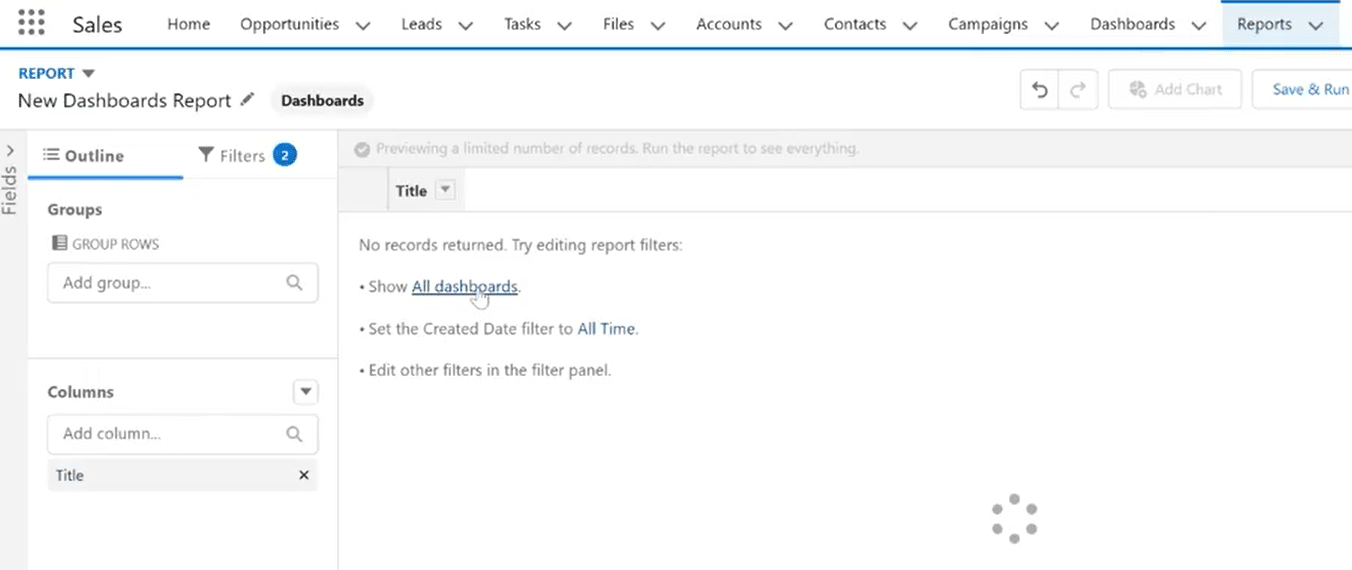Click the search icon in Add column field
Screen dimensions: 1352x570
click(x=294, y=434)
